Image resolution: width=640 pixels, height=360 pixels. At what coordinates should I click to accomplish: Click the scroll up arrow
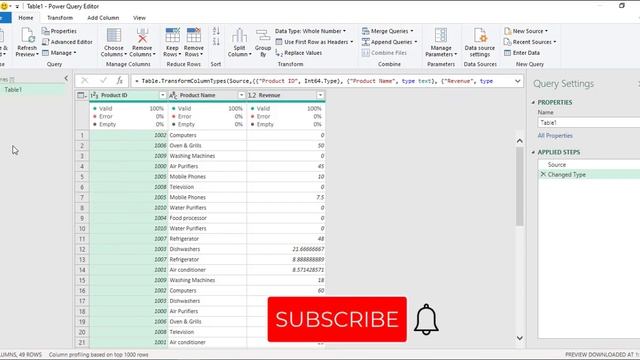pyautogui.click(x=520, y=141)
